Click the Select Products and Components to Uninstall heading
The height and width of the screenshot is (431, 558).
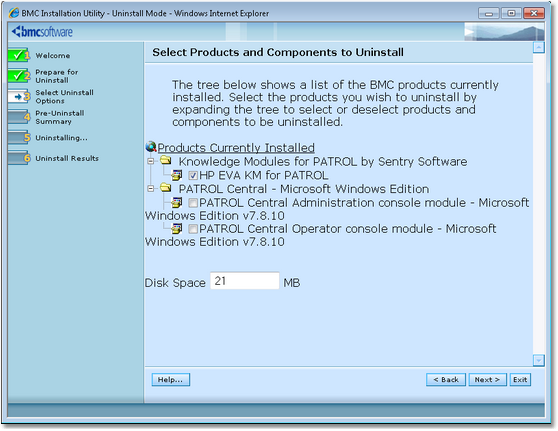(278, 52)
